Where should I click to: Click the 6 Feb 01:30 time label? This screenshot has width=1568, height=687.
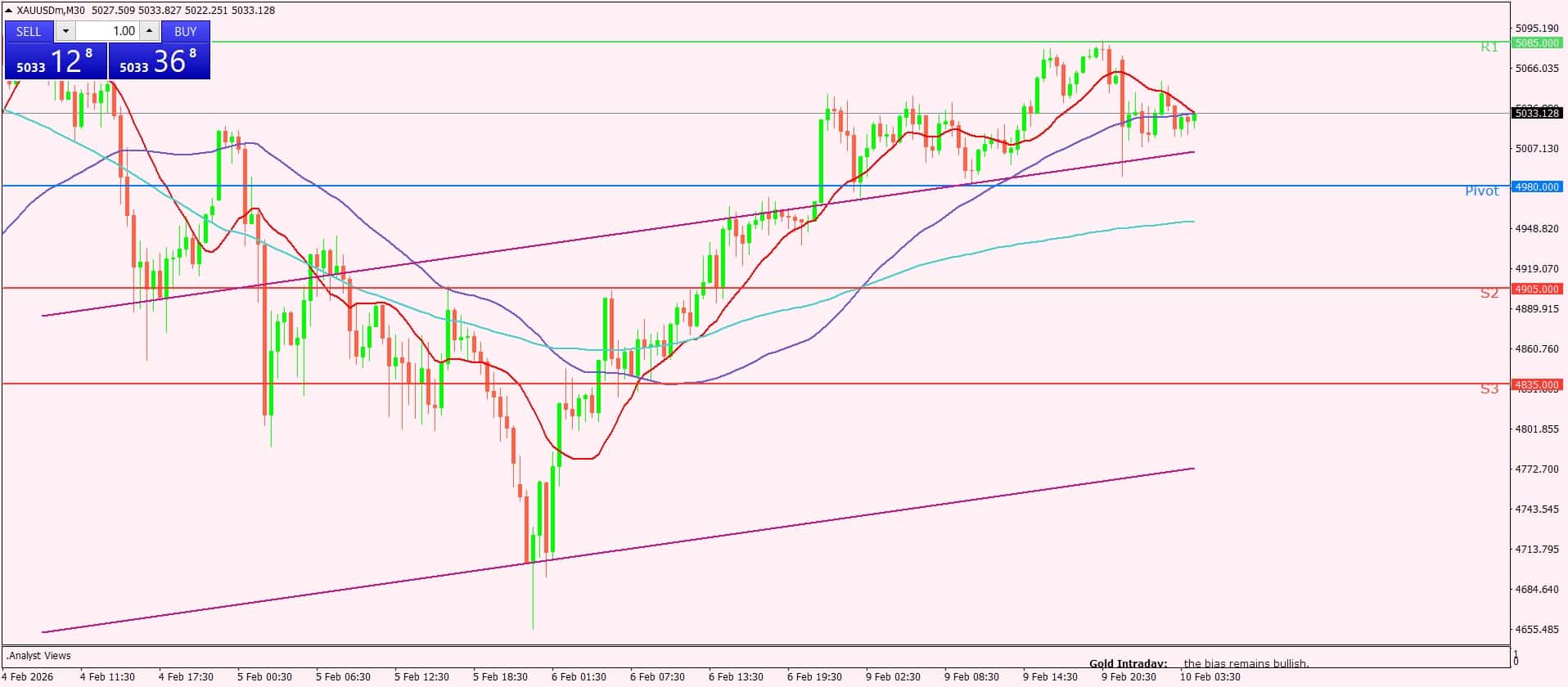click(x=579, y=676)
